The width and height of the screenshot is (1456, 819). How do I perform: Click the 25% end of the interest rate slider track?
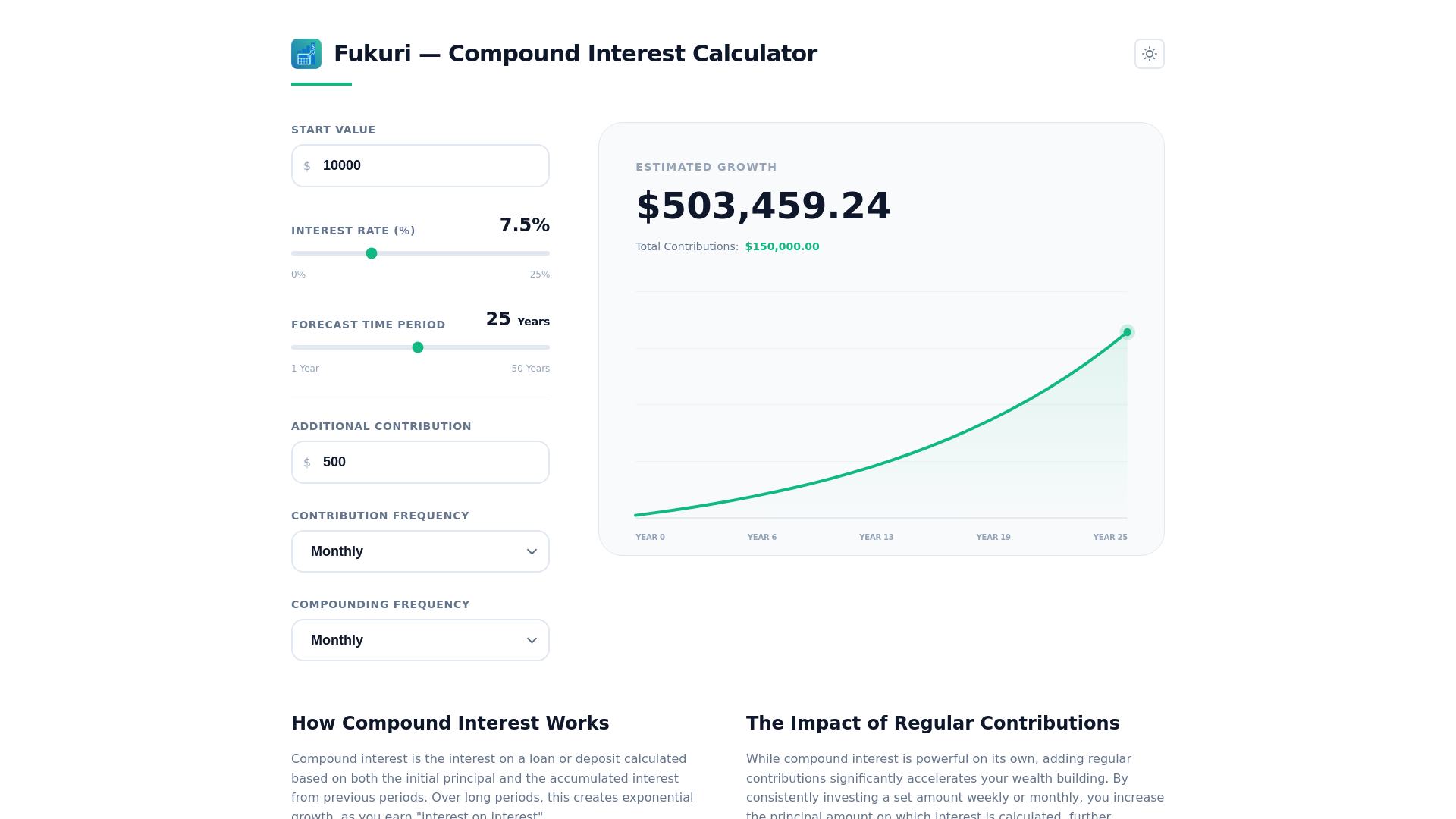click(x=548, y=253)
